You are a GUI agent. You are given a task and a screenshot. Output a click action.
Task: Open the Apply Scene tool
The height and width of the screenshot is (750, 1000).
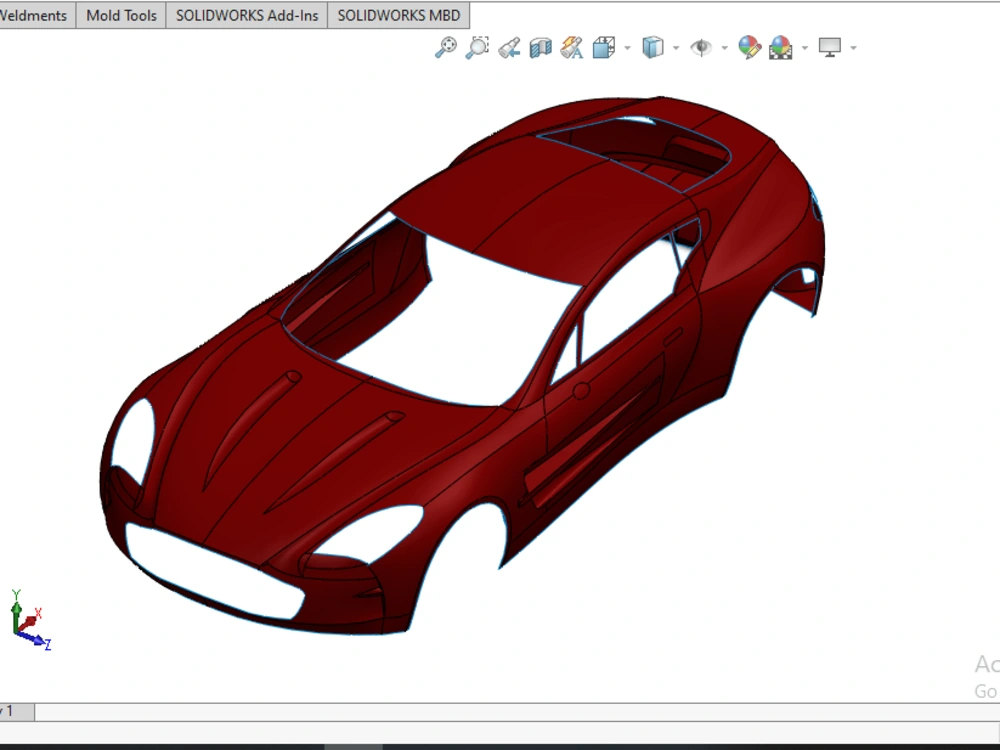tap(780, 46)
